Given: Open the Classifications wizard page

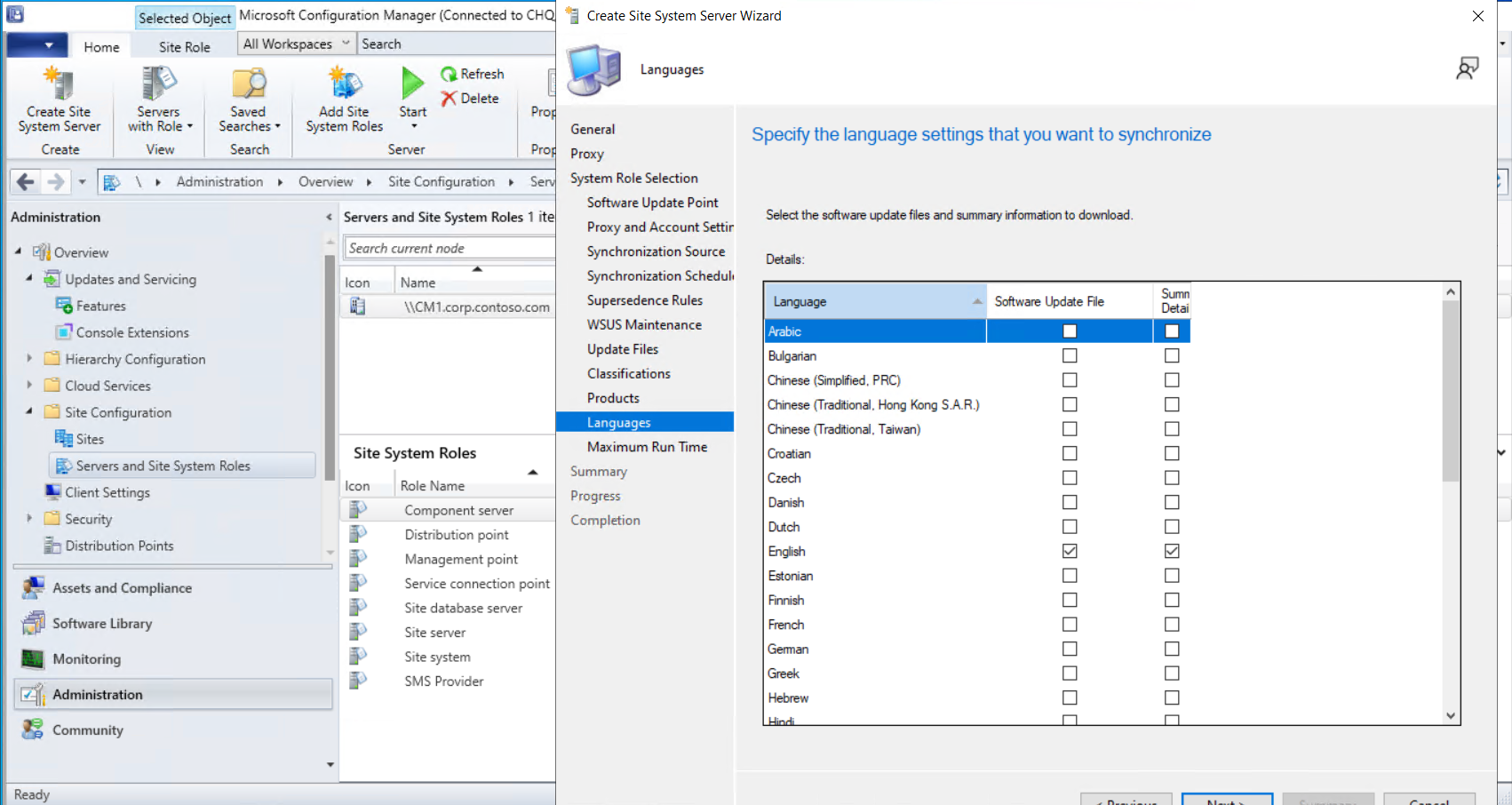Looking at the screenshot, I should (629, 374).
